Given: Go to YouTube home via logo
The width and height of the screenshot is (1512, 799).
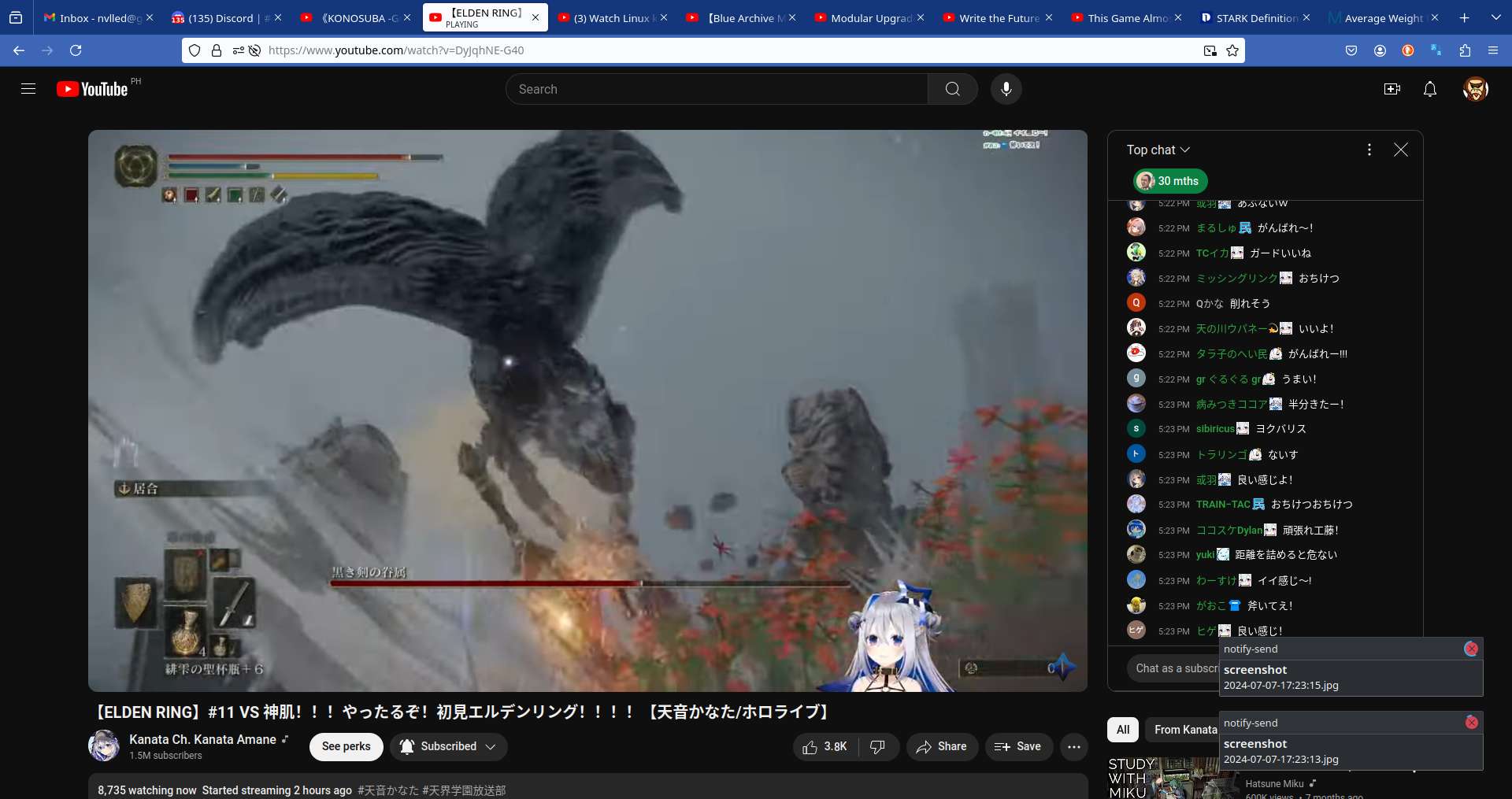Looking at the screenshot, I should [92, 89].
